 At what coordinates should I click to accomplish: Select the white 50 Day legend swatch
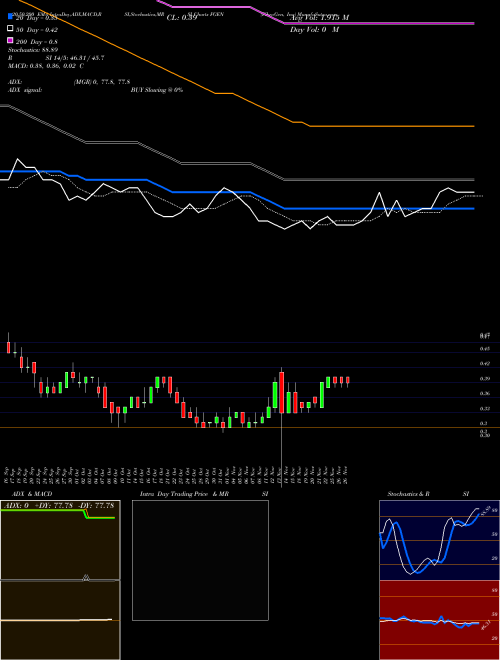pos(10,28)
